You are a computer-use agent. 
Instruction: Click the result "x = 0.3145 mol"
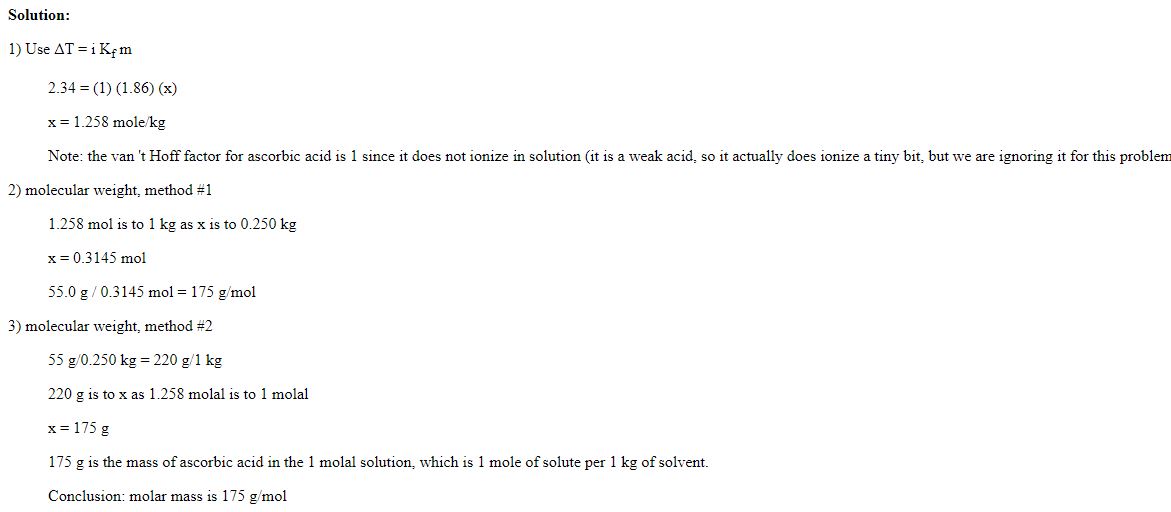(x=97, y=258)
